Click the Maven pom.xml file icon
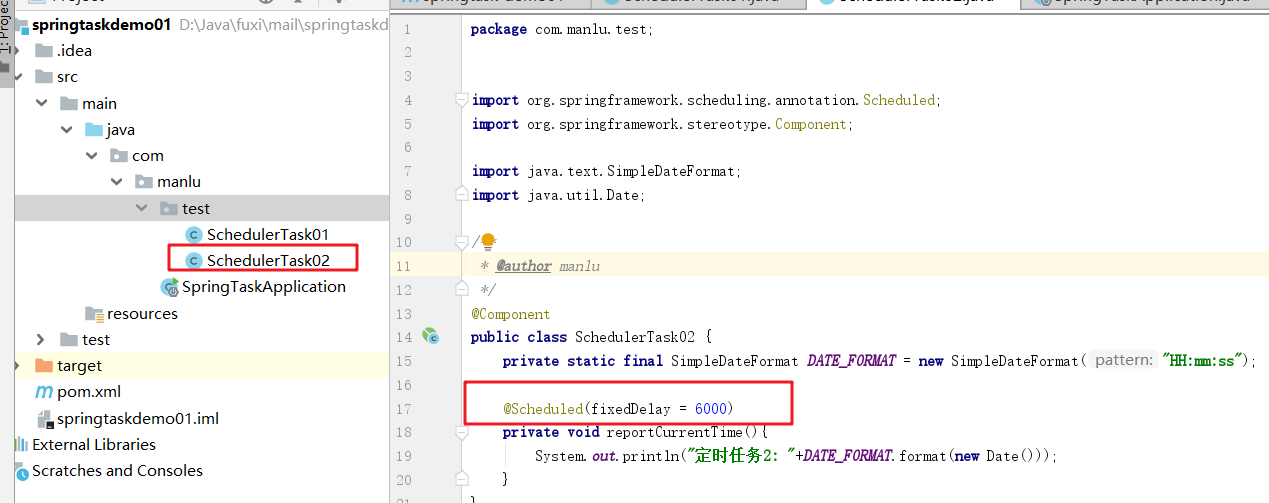 click(44, 392)
